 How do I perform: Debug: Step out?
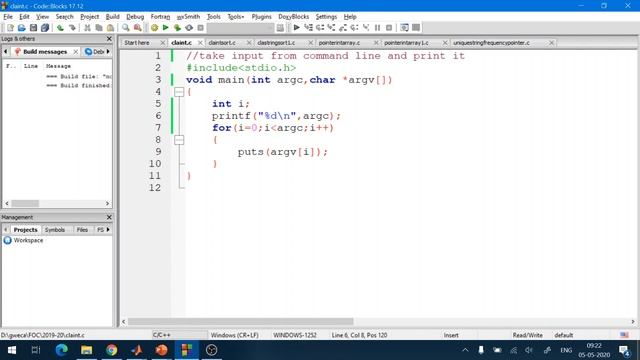[343, 28]
